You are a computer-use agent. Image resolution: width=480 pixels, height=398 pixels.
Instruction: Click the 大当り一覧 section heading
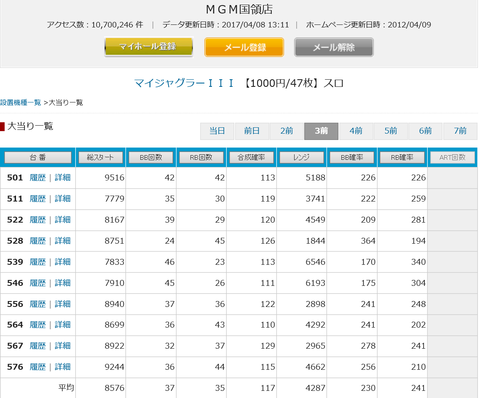coord(30,126)
